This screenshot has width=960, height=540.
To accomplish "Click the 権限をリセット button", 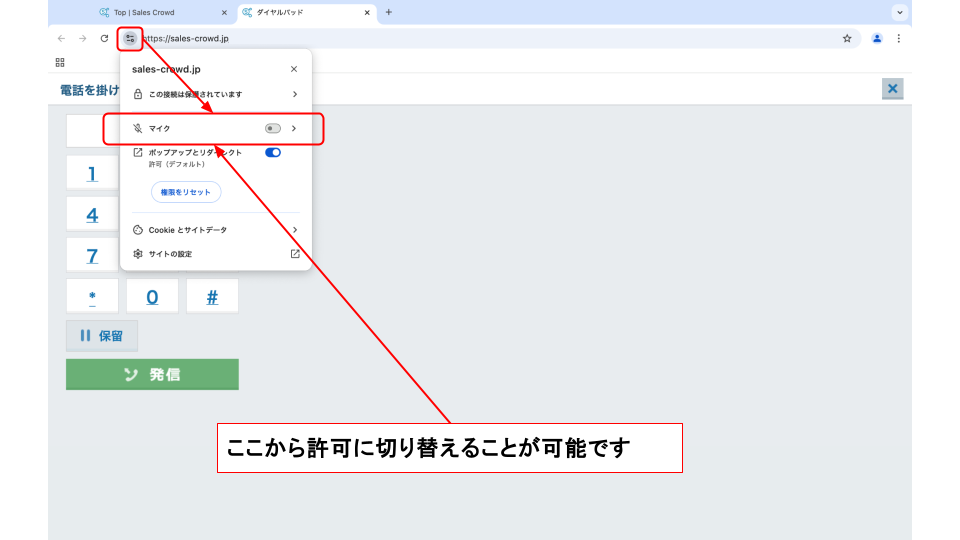I will pyautogui.click(x=186, y=192).
